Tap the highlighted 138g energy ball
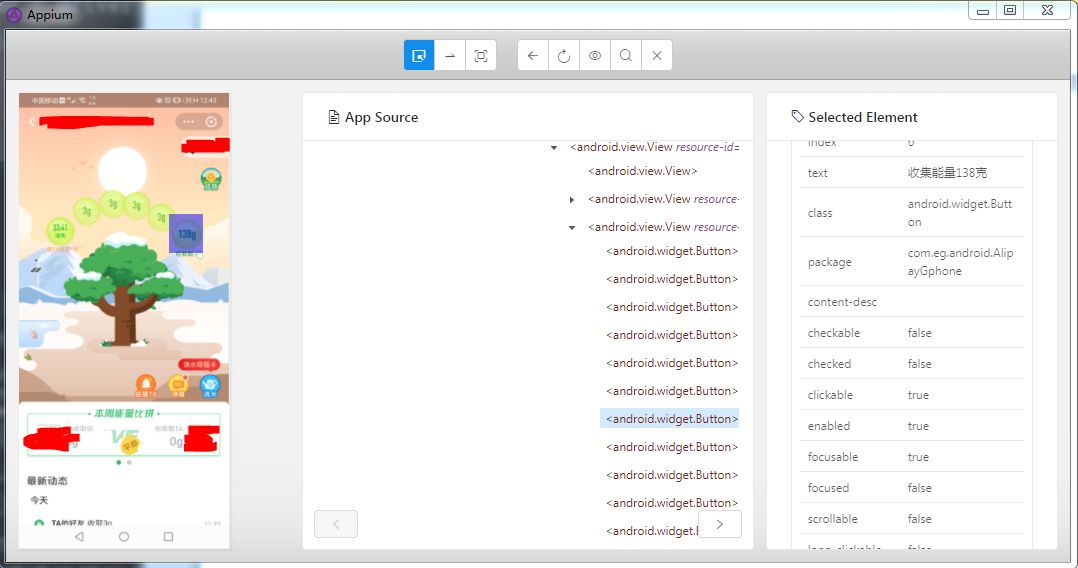The height and width of the screenshot is (568, 1078). (186, 234)
